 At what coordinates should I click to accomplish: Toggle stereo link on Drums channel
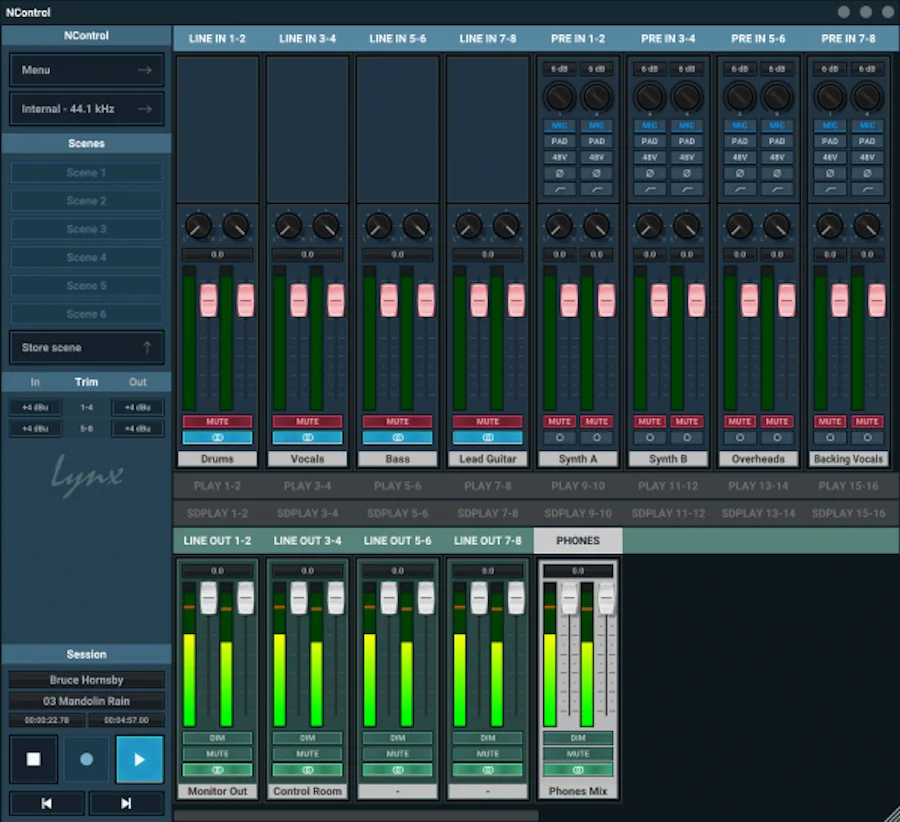pos(218,437)
